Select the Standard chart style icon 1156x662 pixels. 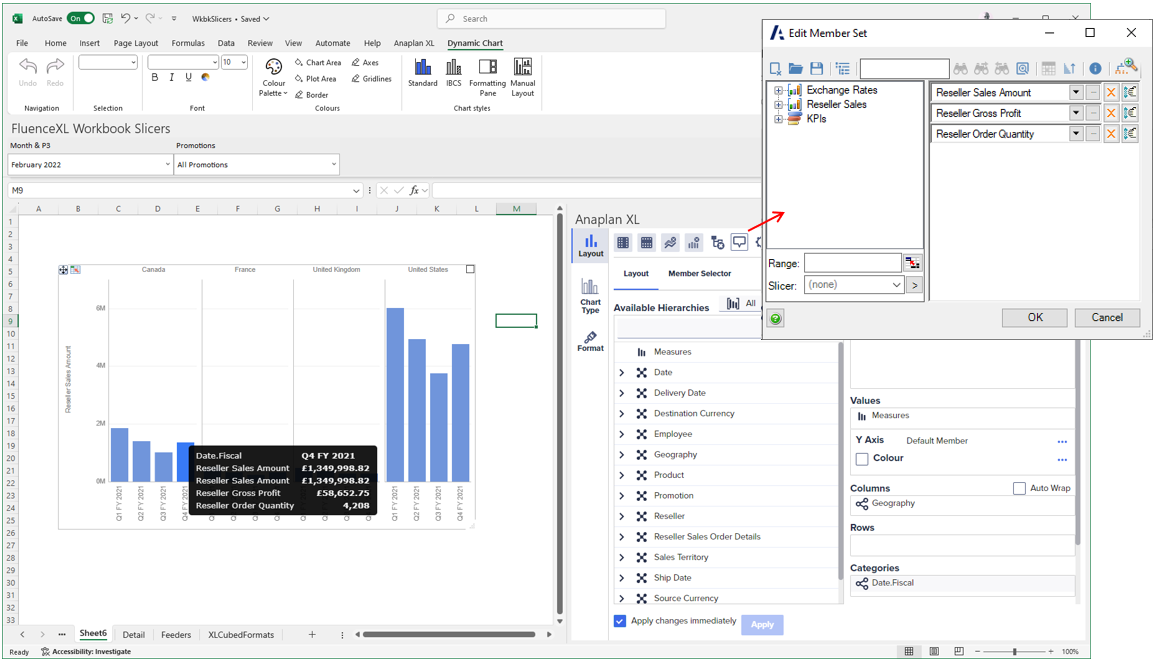click(423, 70)
